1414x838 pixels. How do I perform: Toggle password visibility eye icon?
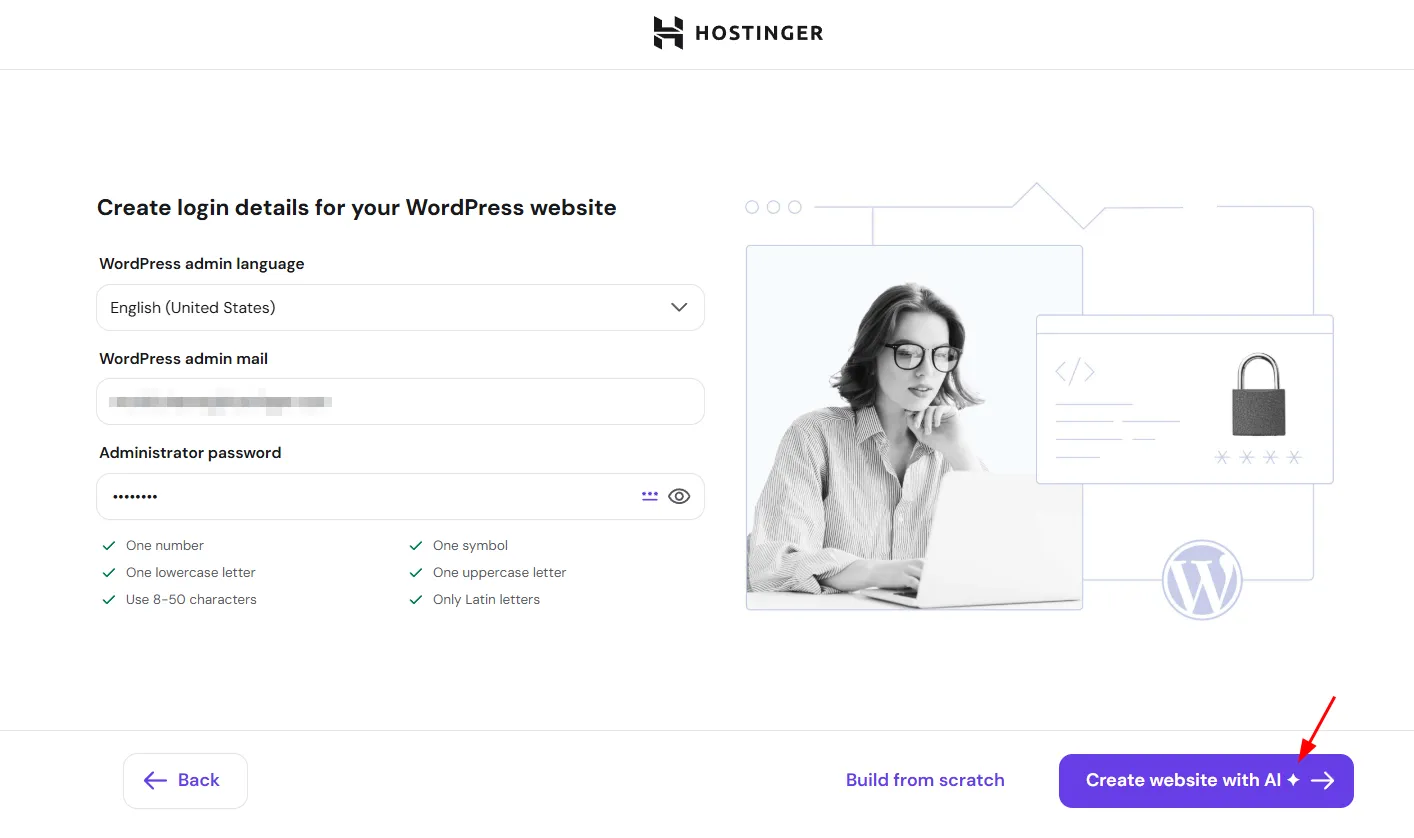(x=679, y=496)
